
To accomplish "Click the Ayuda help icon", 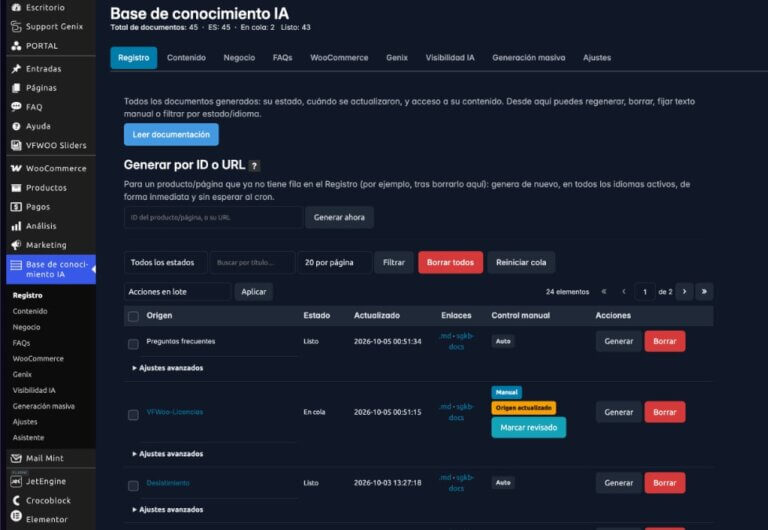I will [x=16, y=126].
